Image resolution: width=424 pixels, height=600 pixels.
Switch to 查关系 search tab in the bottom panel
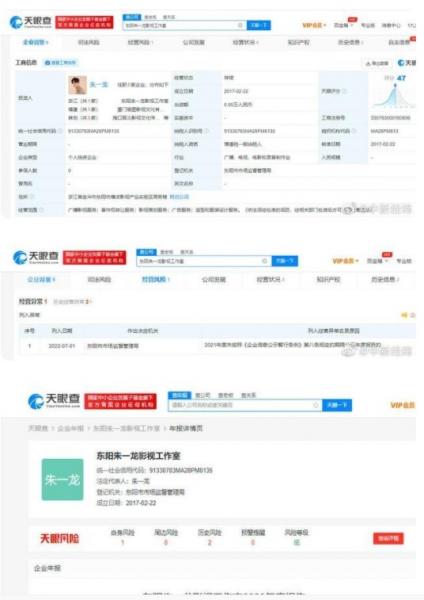pos(248,395)
